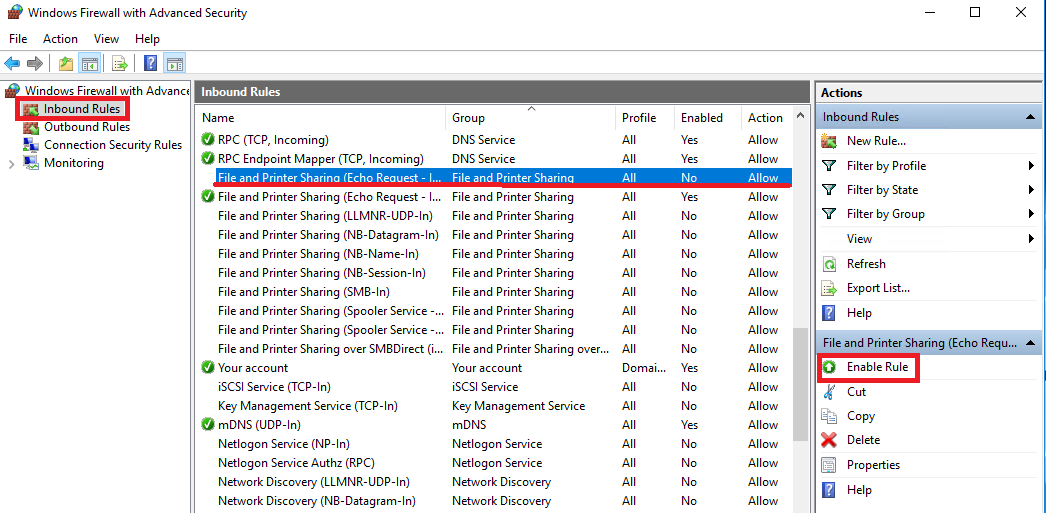Go forward with the toolbar Forward arrow
The height and width of the screenshot is (513, 1046).
[35, 63]
